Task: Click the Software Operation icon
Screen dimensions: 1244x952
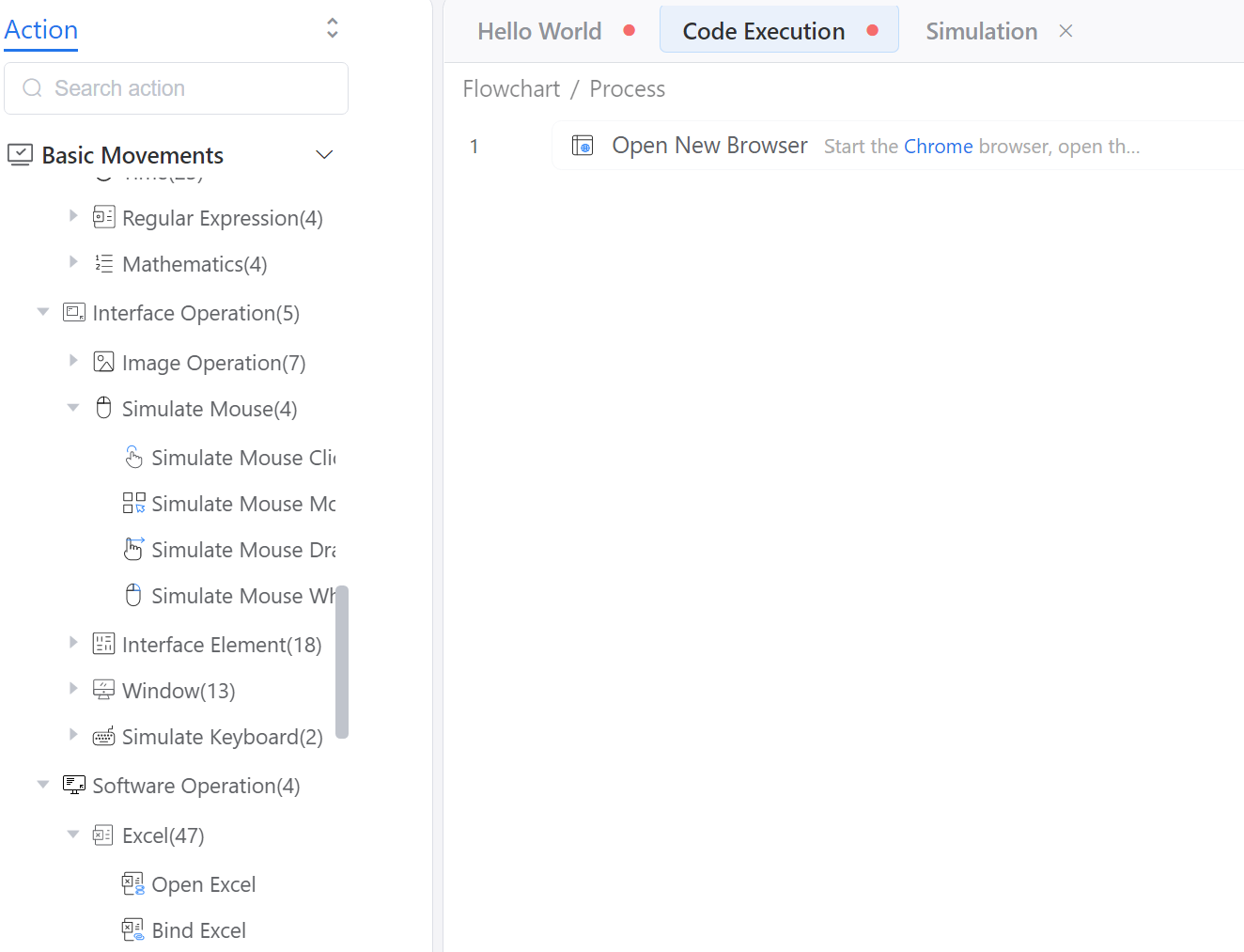Action: pos(74,785)
